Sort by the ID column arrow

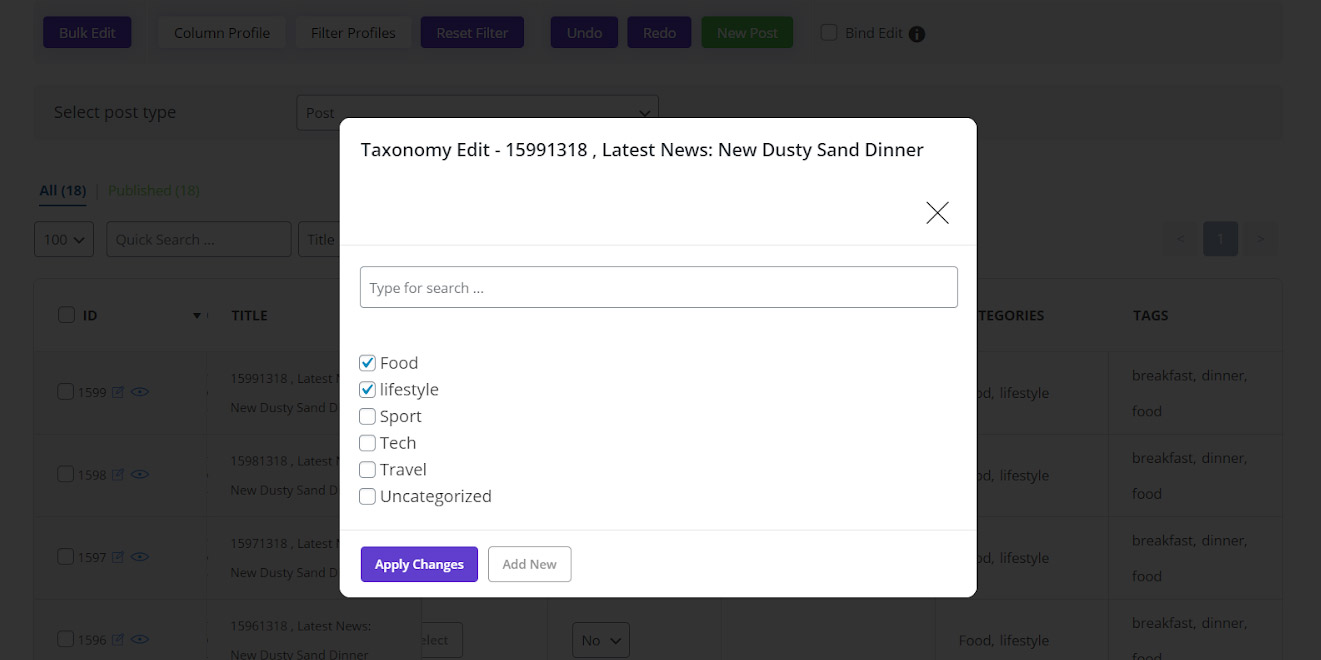coord(196,316)
